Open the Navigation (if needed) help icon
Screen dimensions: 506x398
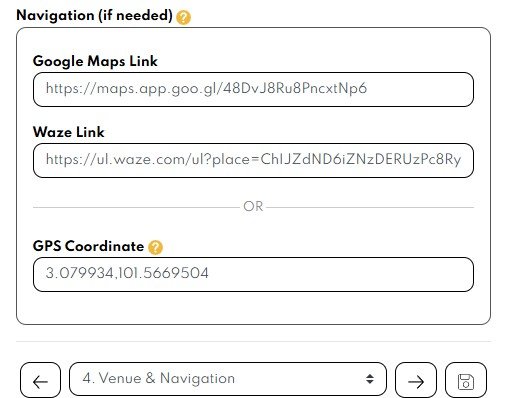(x=183, y=17)
